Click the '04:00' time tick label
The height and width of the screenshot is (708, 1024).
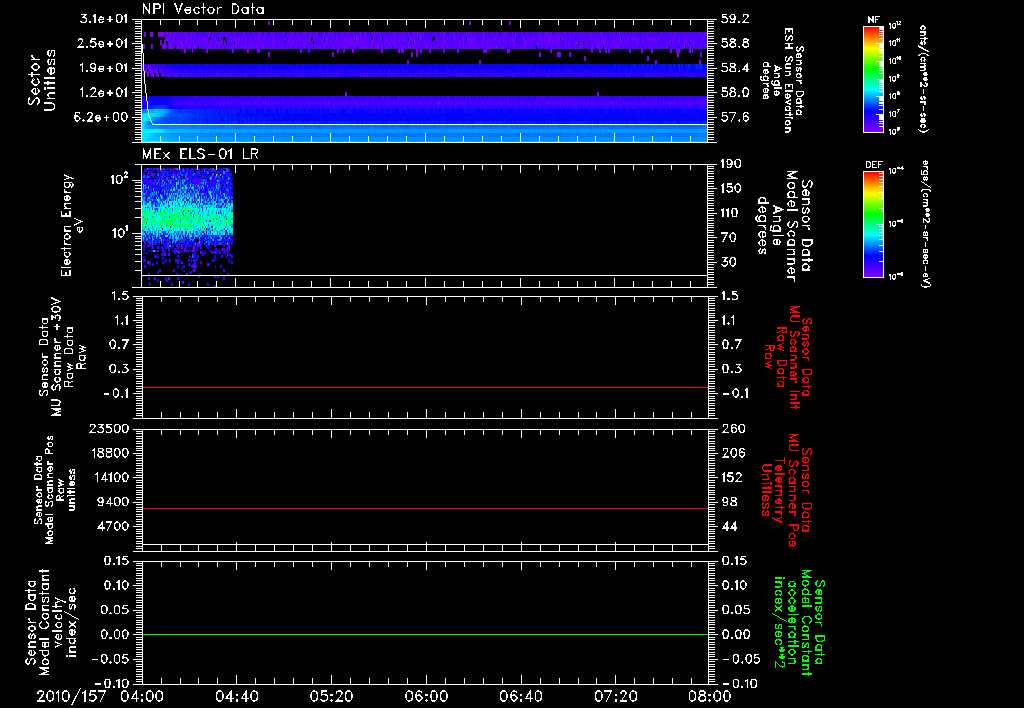pos(142,696)
